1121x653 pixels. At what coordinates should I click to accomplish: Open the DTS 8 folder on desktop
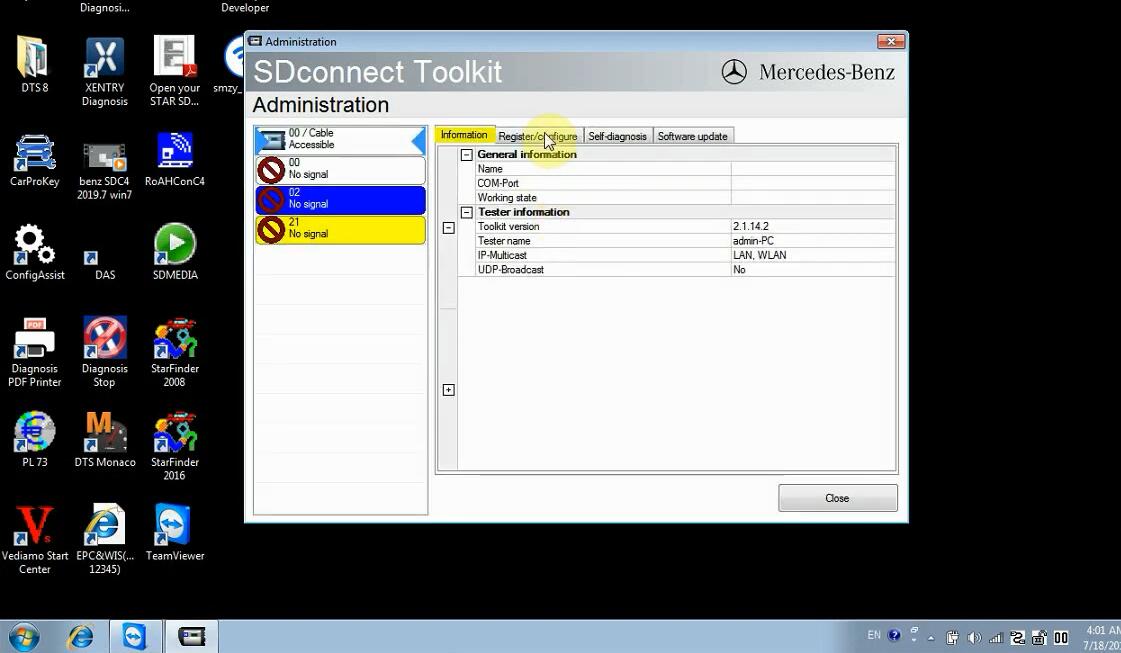tap(34, 64)
